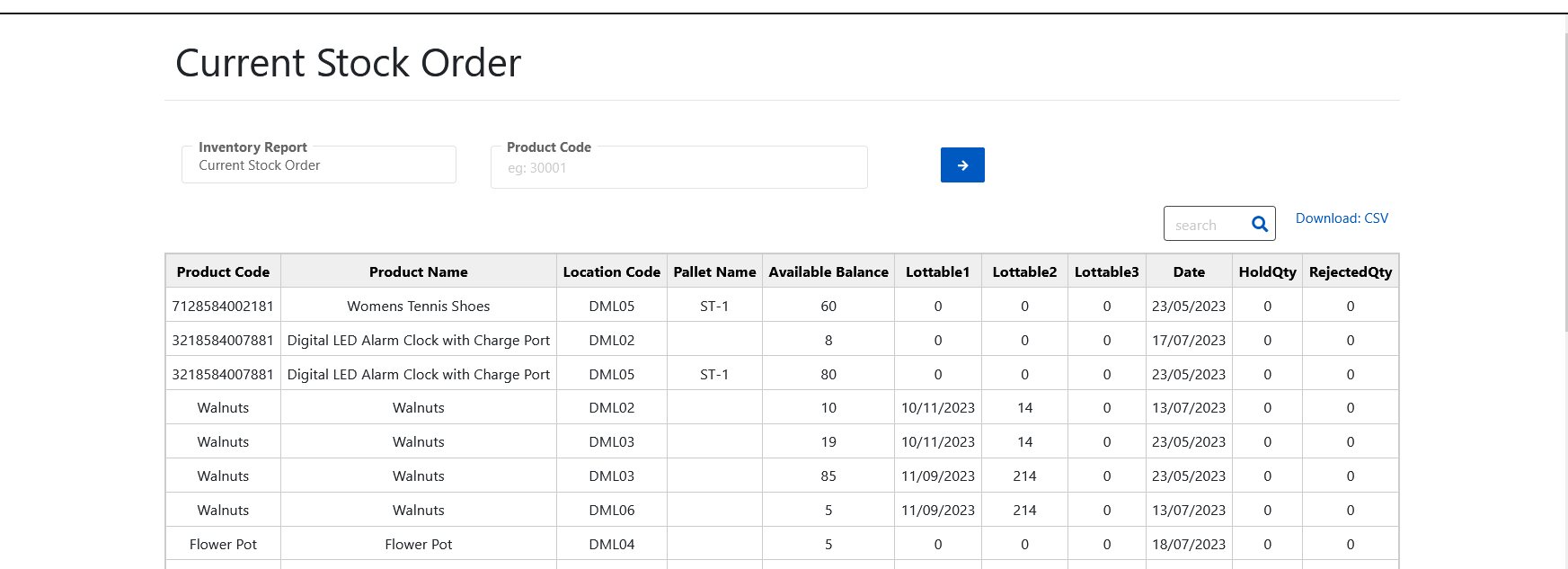1568x569 pixels.
Task: Sort by Available Balance column header
Action: (828, 271)
